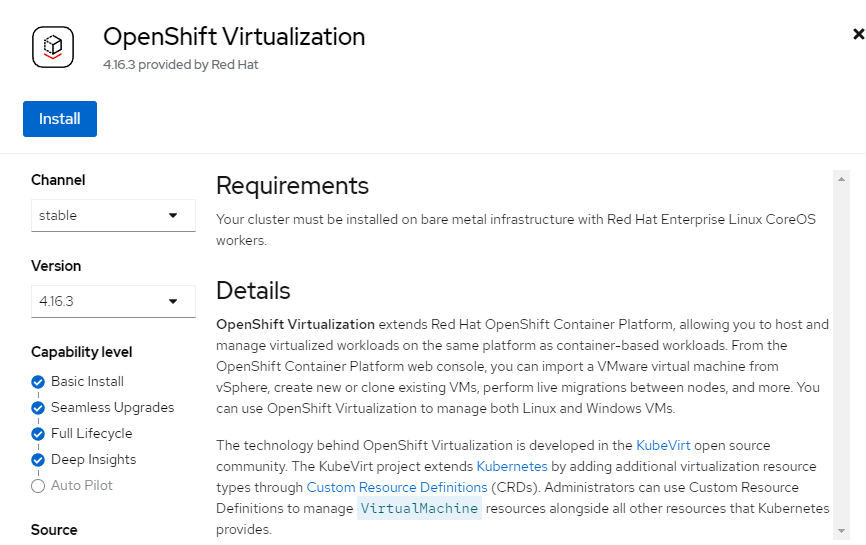Screen dimensions: 866x545
Task: Click the Requirements heading
Action: tap(292, 186)
